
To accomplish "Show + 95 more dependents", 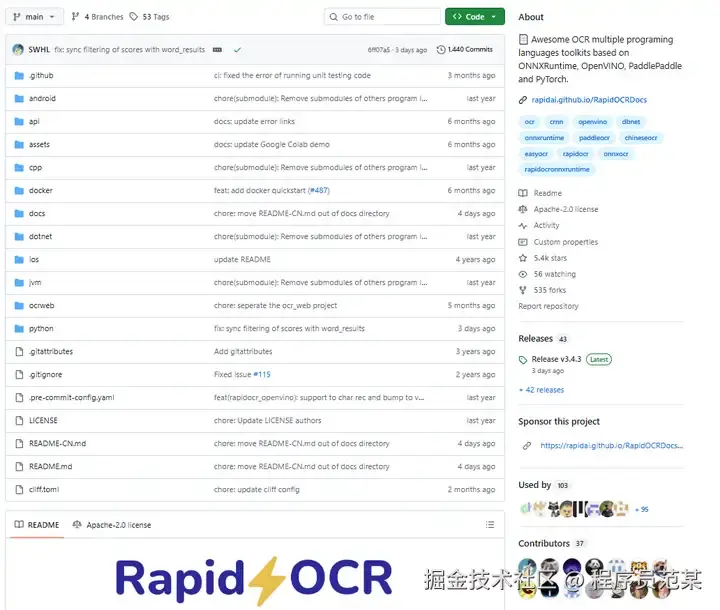I will 642,509.
